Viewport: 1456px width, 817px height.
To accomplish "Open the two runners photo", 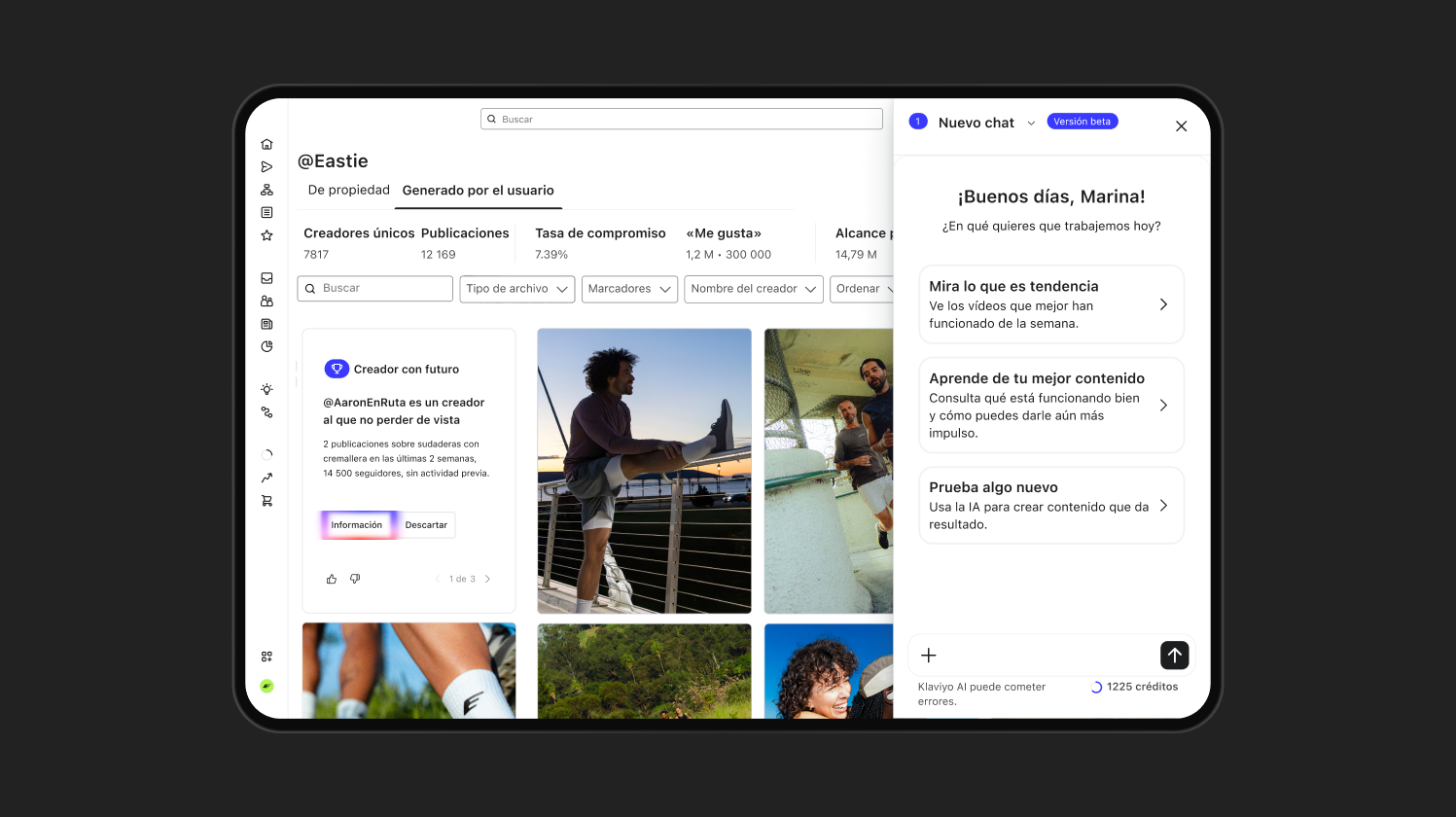I will click(x=829, y=471).
